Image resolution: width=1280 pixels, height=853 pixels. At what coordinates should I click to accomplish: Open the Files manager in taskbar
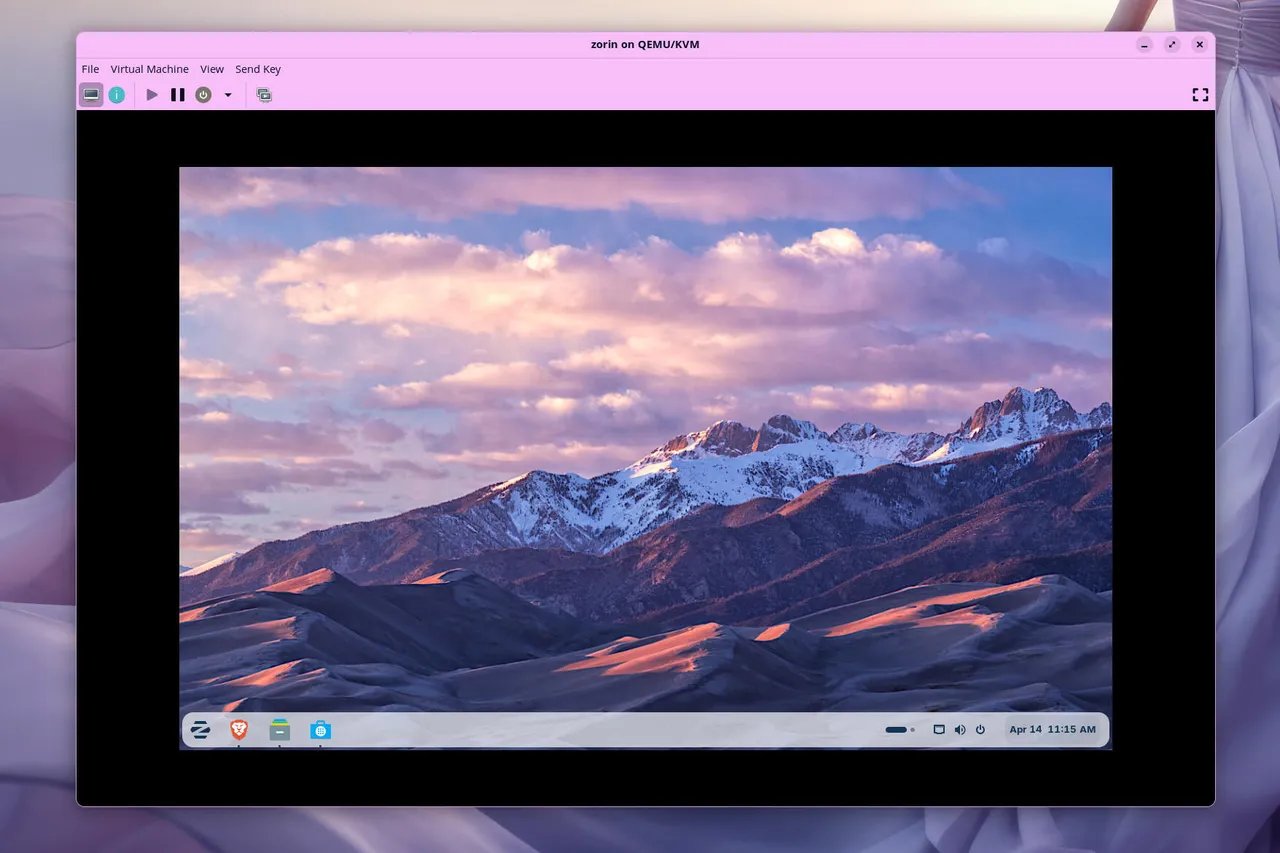click(279, 730)
